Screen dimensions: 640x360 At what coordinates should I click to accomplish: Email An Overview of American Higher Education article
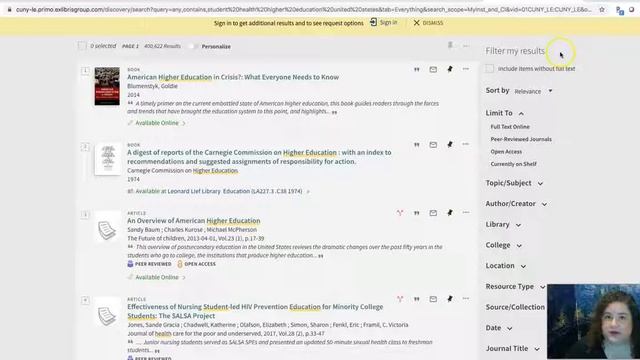(433, 213)
